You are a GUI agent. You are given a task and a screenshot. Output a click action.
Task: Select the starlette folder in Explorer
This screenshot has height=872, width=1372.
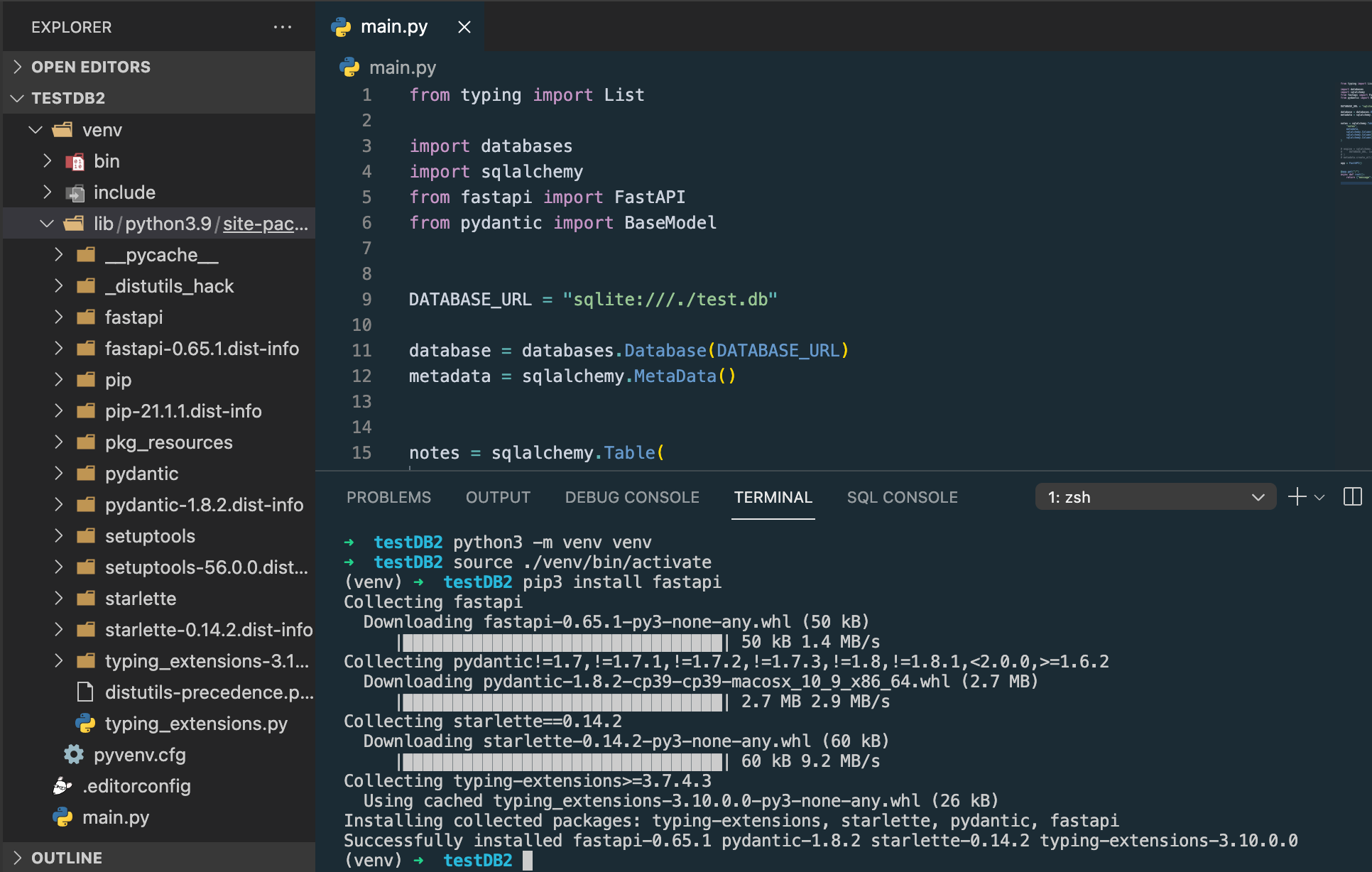coord(141,598)
